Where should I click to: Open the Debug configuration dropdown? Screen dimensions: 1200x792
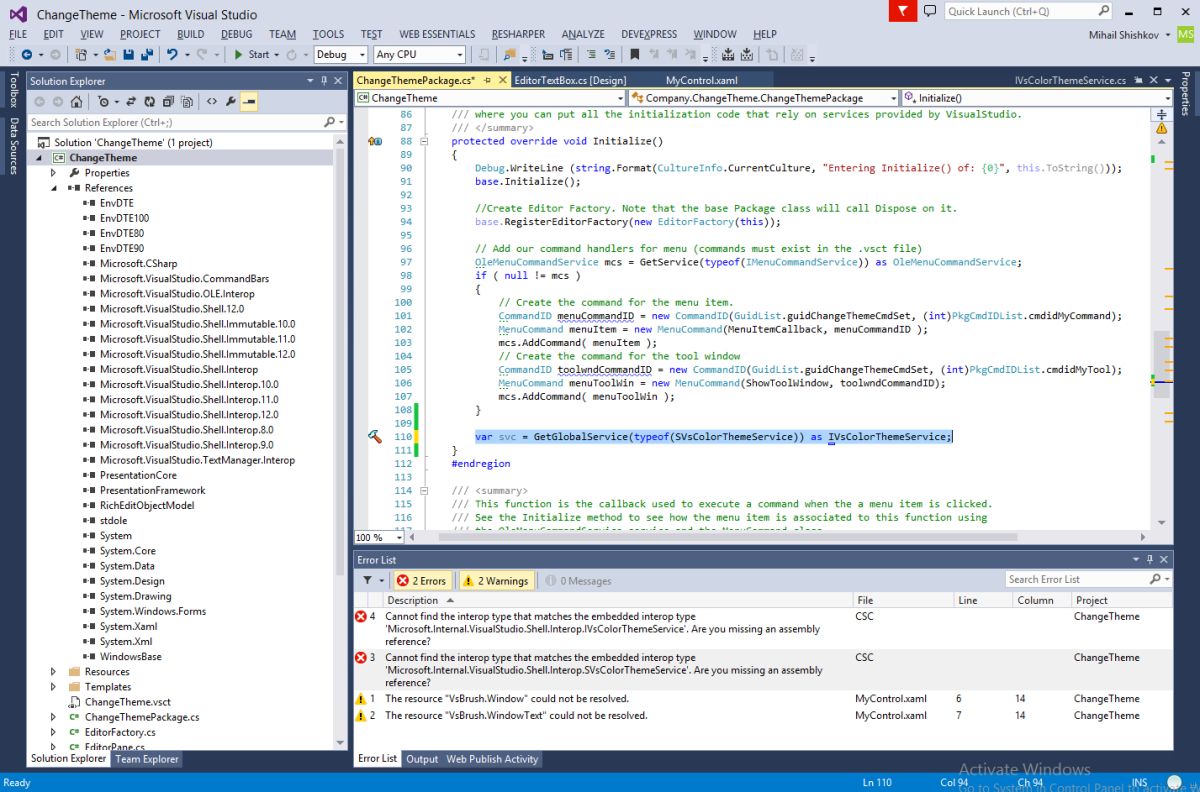pos(339,55)
